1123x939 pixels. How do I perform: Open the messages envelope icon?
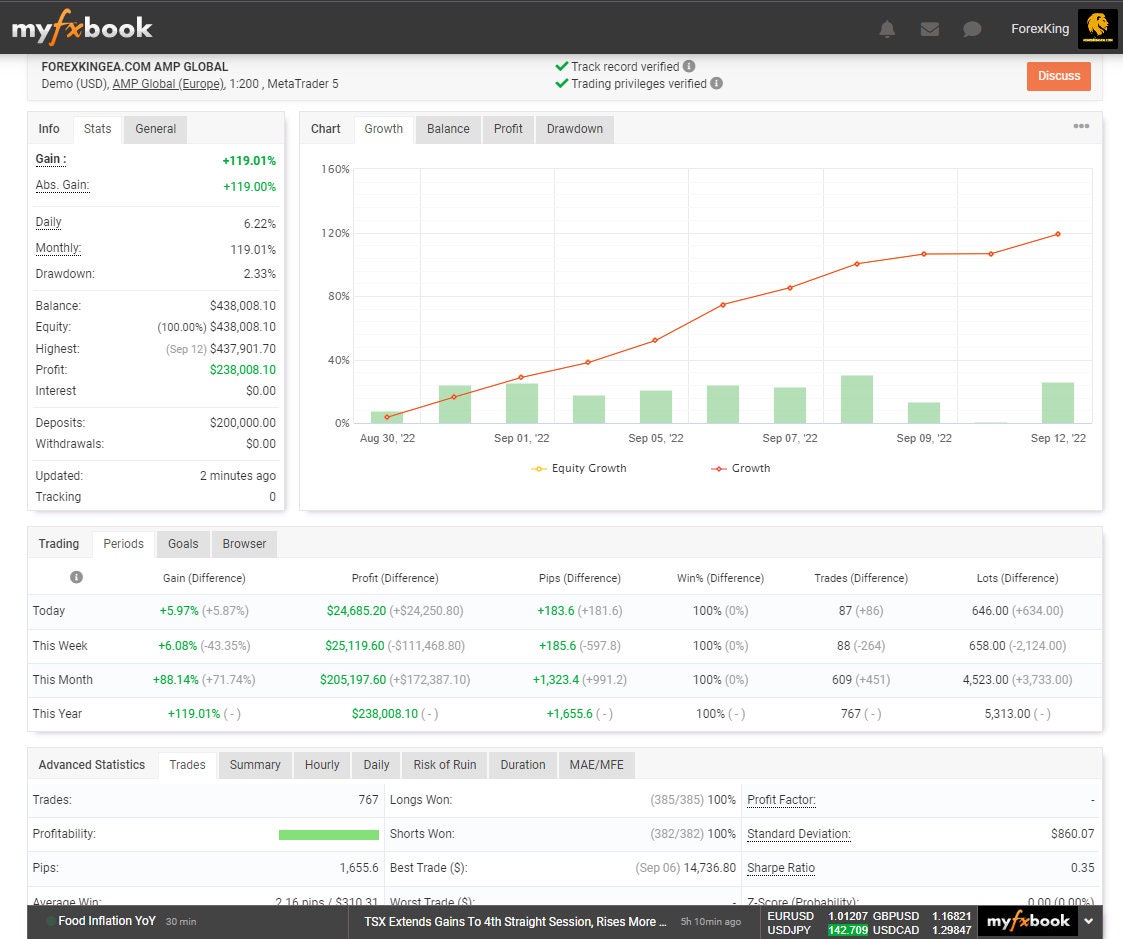coord(929,29)
